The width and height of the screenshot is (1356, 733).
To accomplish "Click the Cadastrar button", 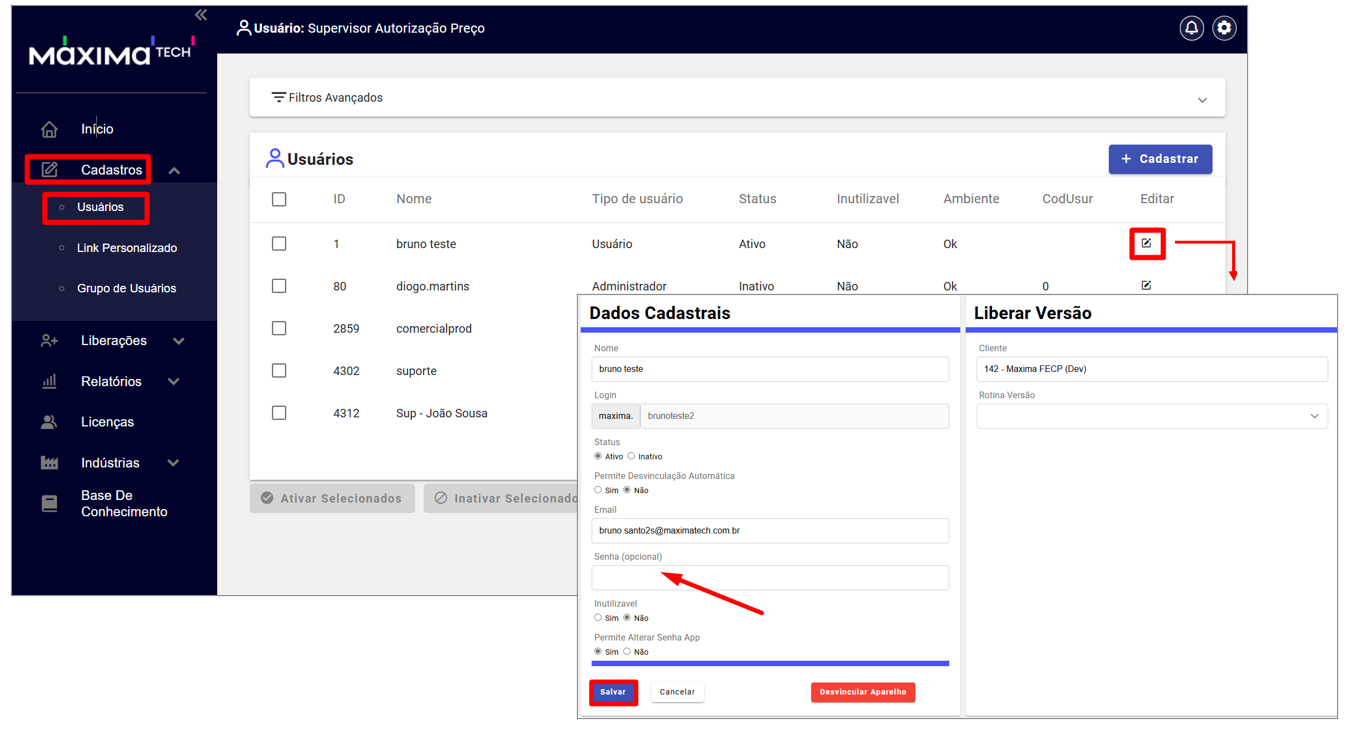I will click(1160, 159).
